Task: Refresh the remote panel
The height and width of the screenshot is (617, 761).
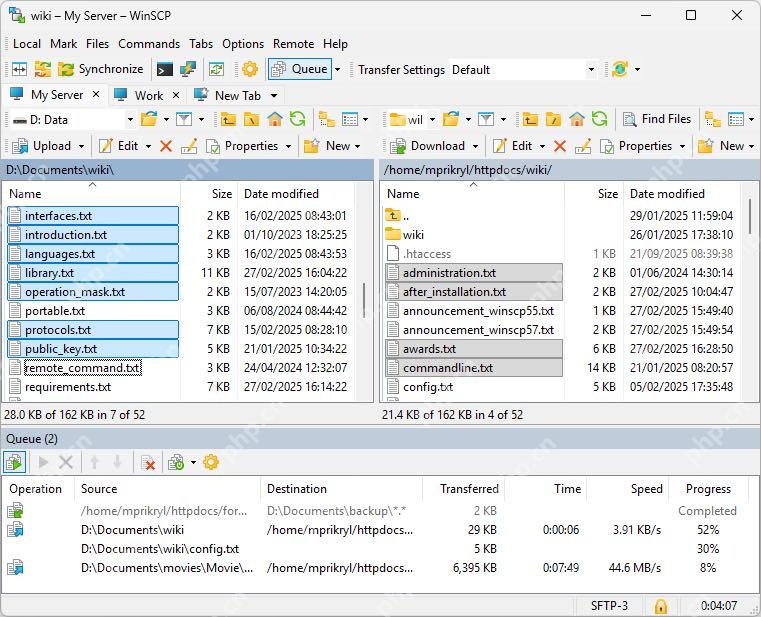Action: pos(599,119)
